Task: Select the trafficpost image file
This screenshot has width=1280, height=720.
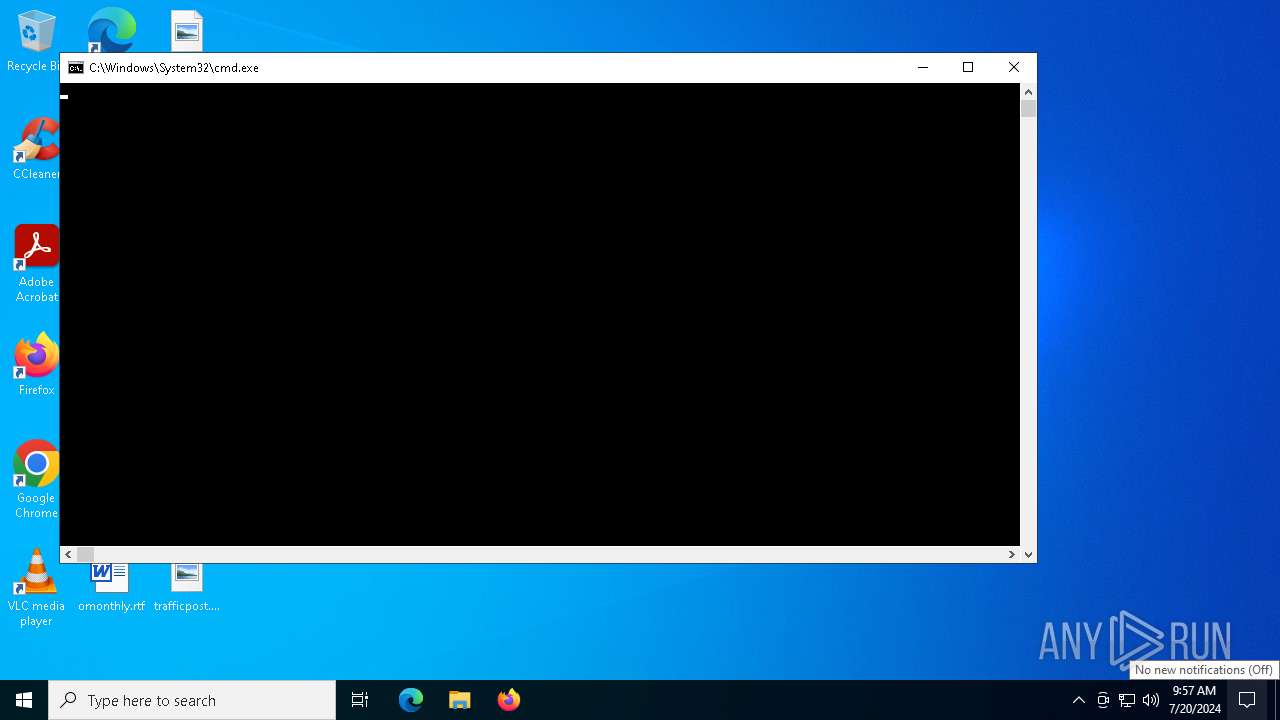Action: [187, 588]
